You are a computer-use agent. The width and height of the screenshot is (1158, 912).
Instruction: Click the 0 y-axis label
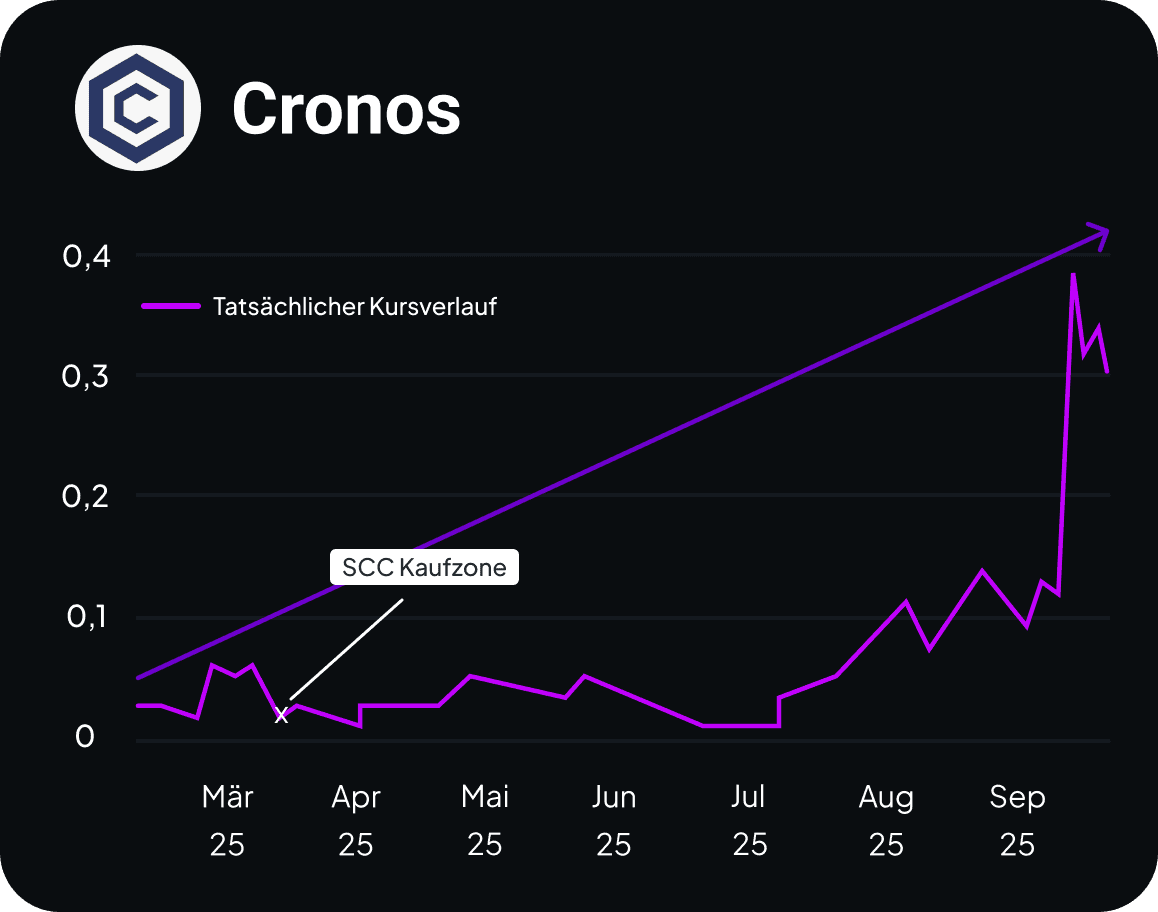(x=85, y=736)
